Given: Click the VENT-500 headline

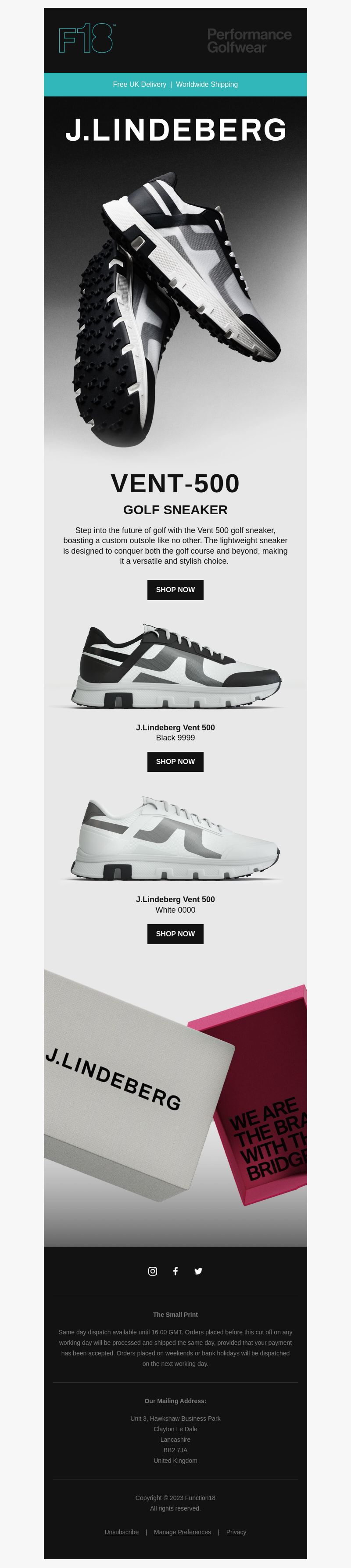Looking at the screenshot, I should pyautogui.click(x=175, y=484).
